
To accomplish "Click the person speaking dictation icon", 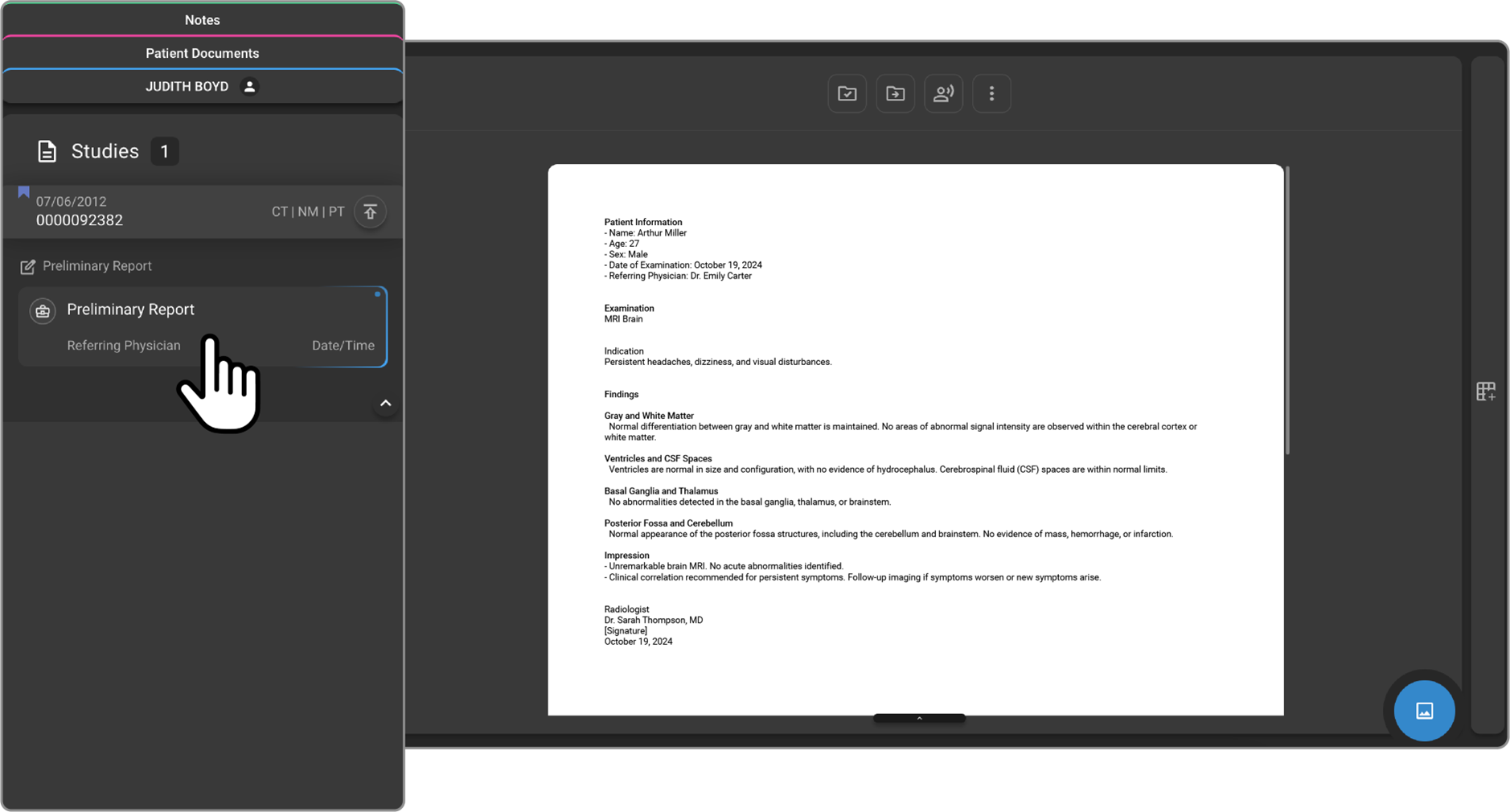I will click(x=943, y=94).
